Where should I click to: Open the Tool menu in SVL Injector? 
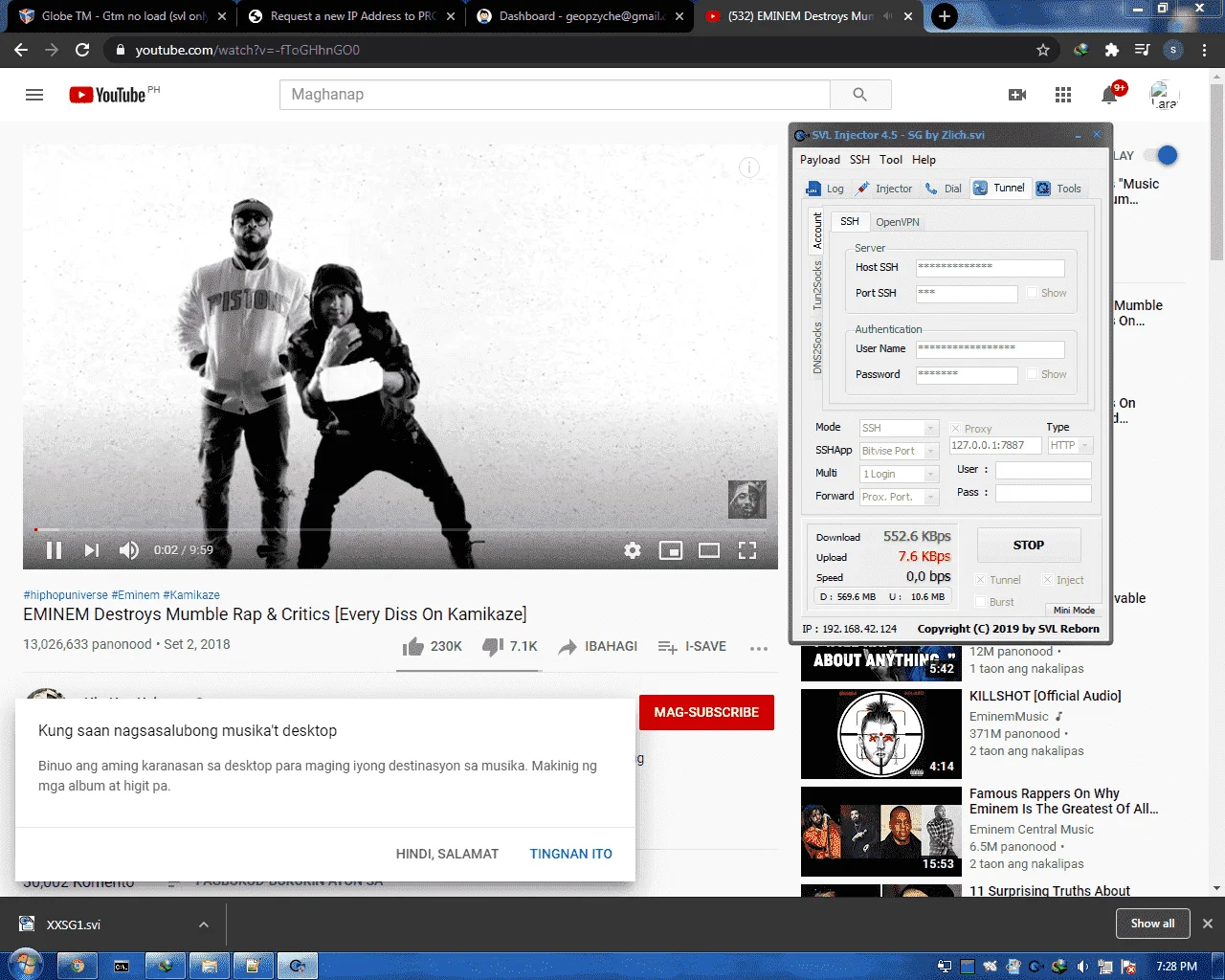point(891,160)
